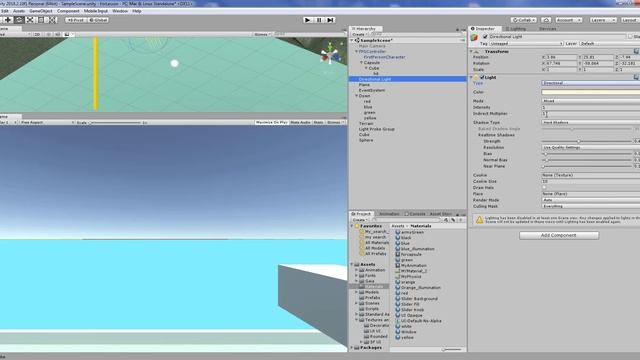The height and width of the screenshot is (360, 640).
Task: Toggle the Light component enabled checkbox
Action: (482, 77)
